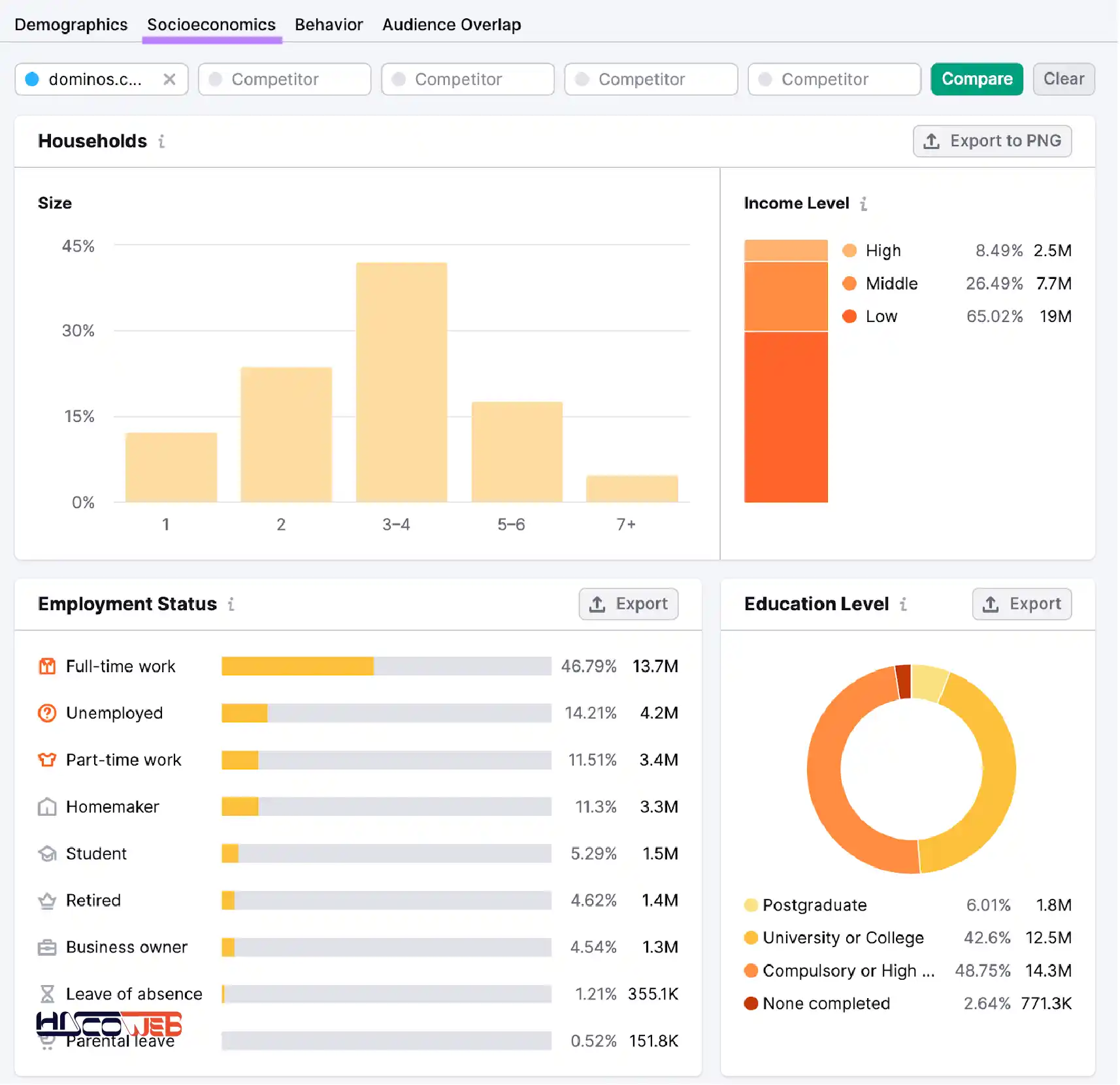Open Households info icon
This screenshot has width=1120, height=1085.
pyautogui.click(x=161, y=141)
